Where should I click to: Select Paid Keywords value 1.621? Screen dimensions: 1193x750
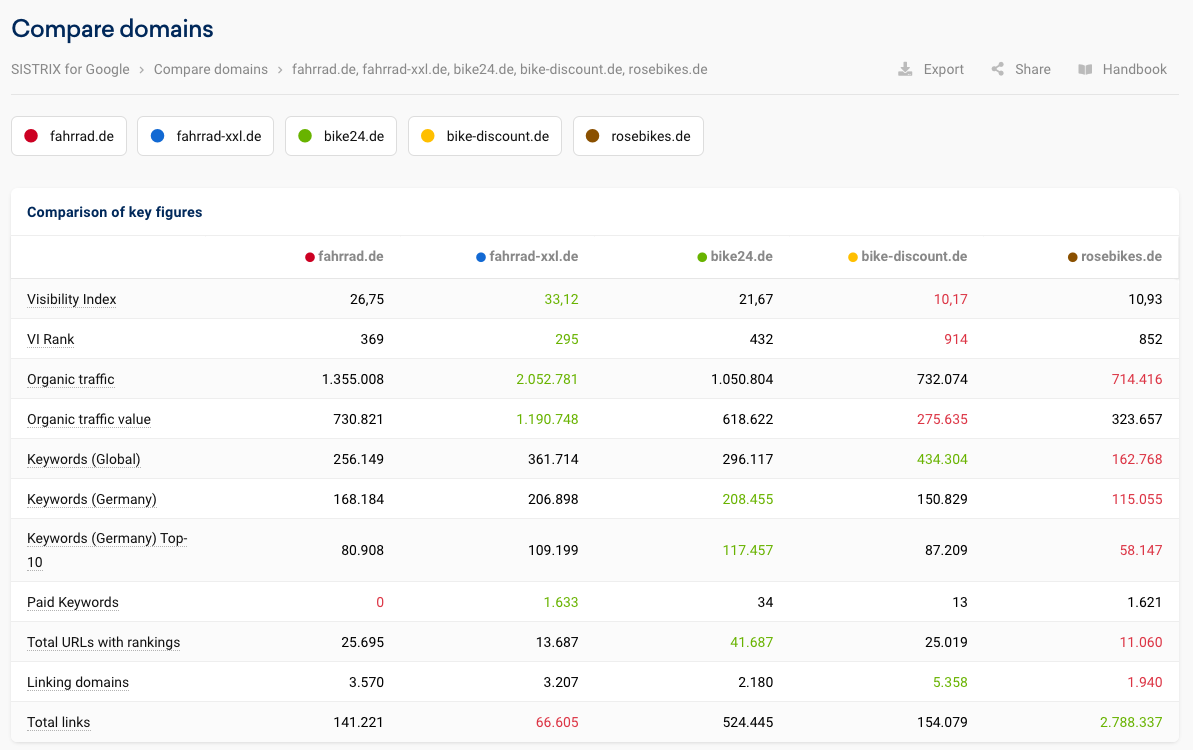1145,602
